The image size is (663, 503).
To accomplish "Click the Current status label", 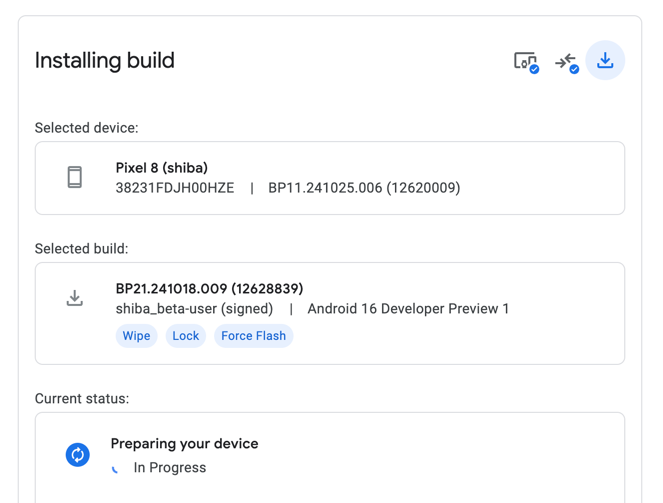I will tap(82, 399).
